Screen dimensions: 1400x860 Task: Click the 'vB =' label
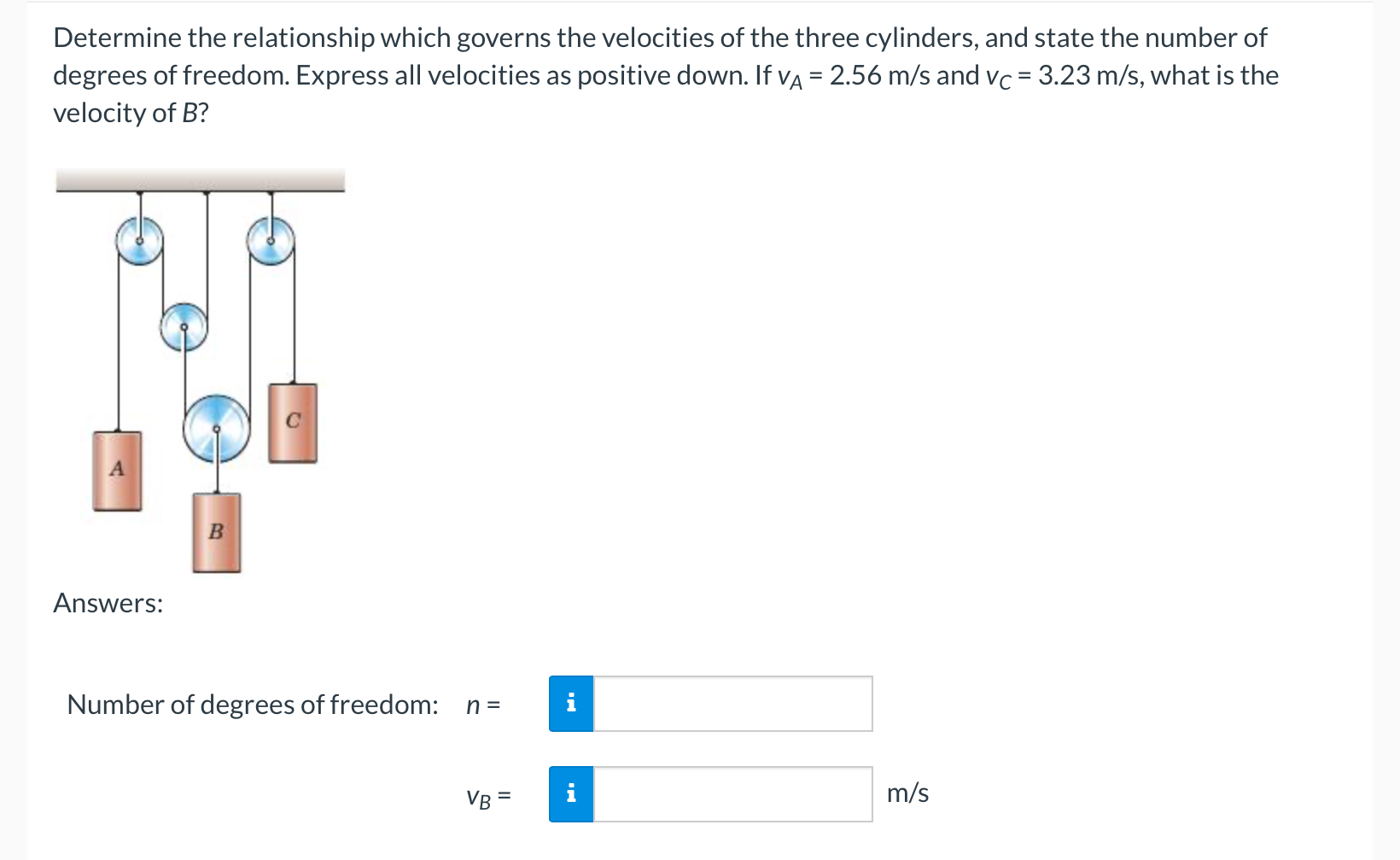(487, 795)
